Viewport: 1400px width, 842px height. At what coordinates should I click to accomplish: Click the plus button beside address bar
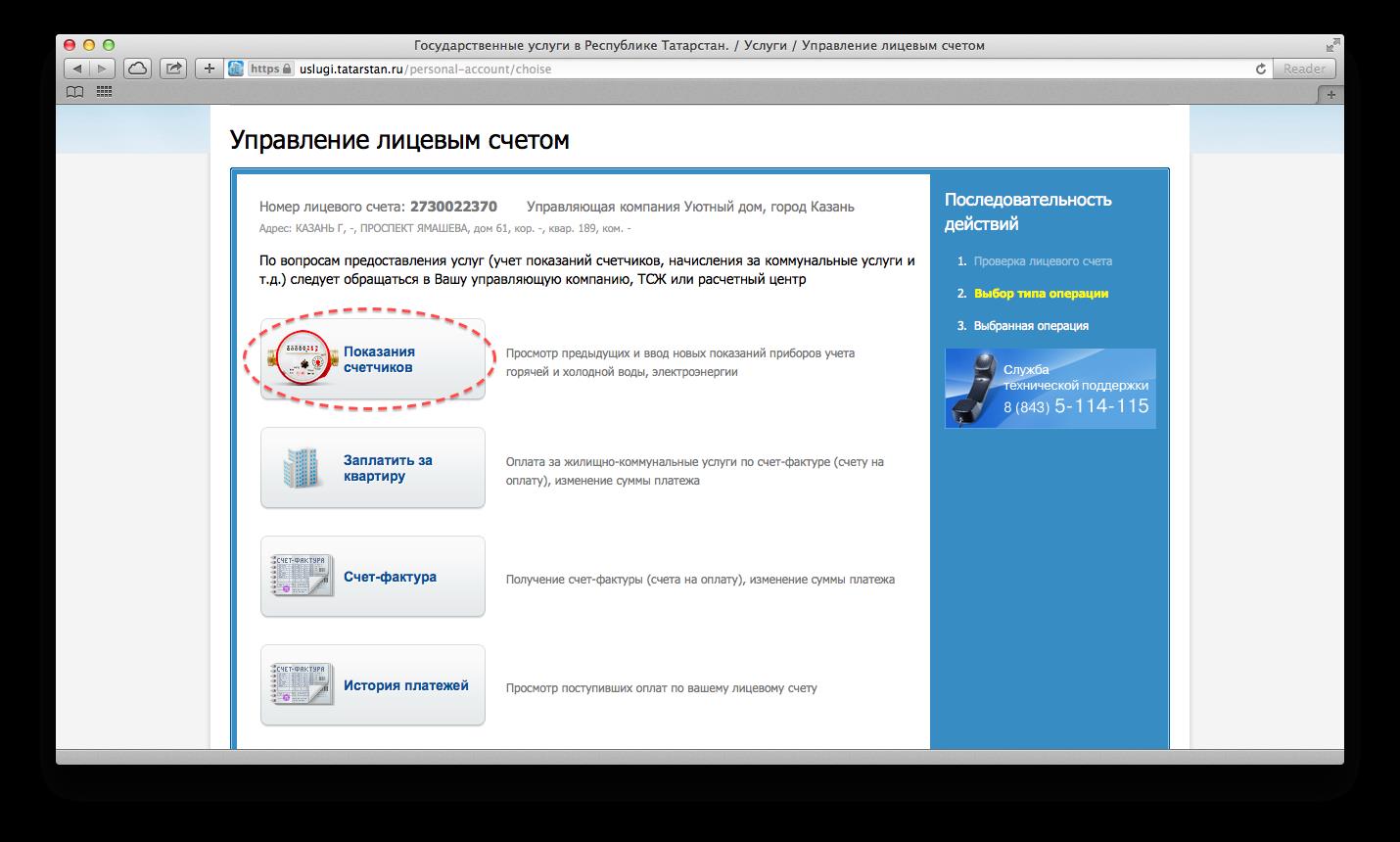coord(209,69)
